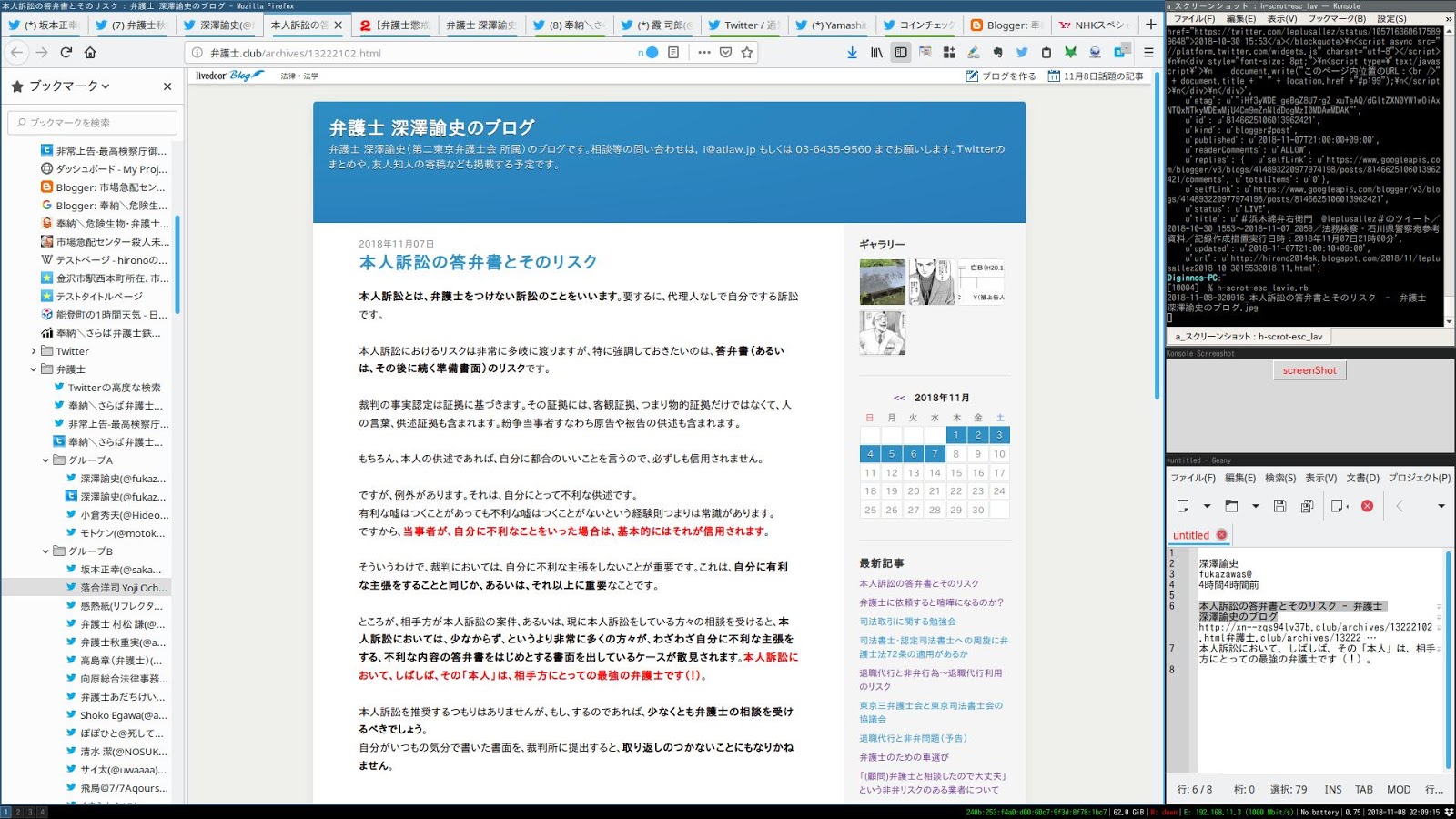Go to previous month in calendar
The width and height of the screenshot is (1456, 819).
899,398
